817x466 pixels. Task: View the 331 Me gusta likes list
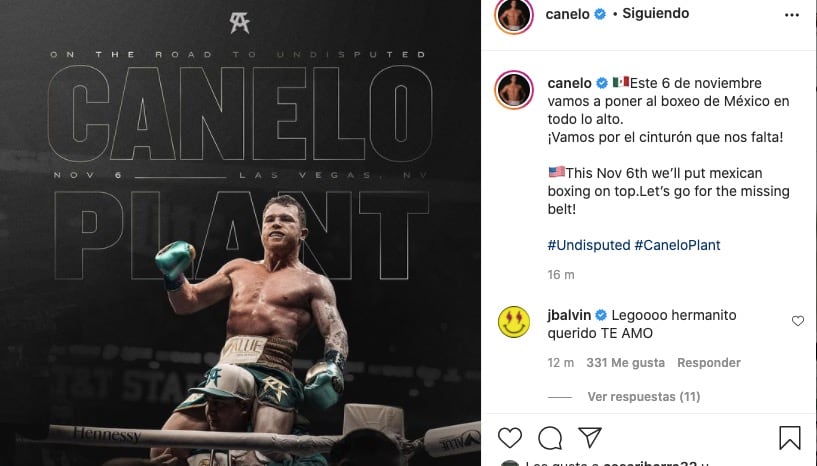click(626, 363)
